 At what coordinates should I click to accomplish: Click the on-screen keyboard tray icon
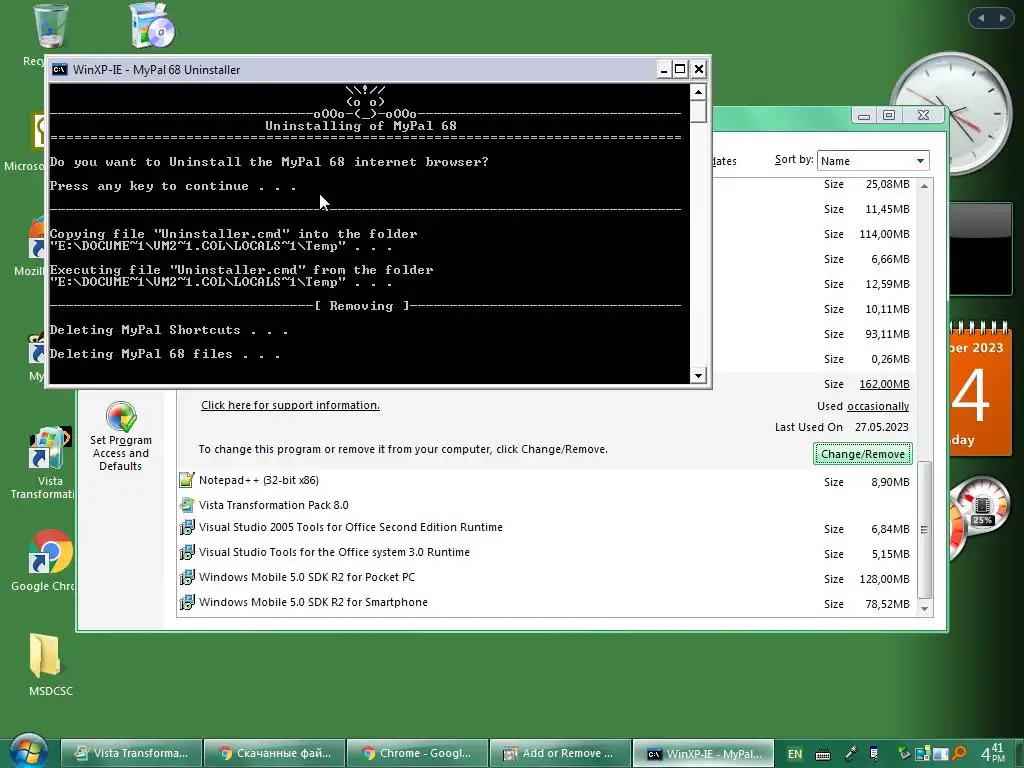tap(823, 754)
